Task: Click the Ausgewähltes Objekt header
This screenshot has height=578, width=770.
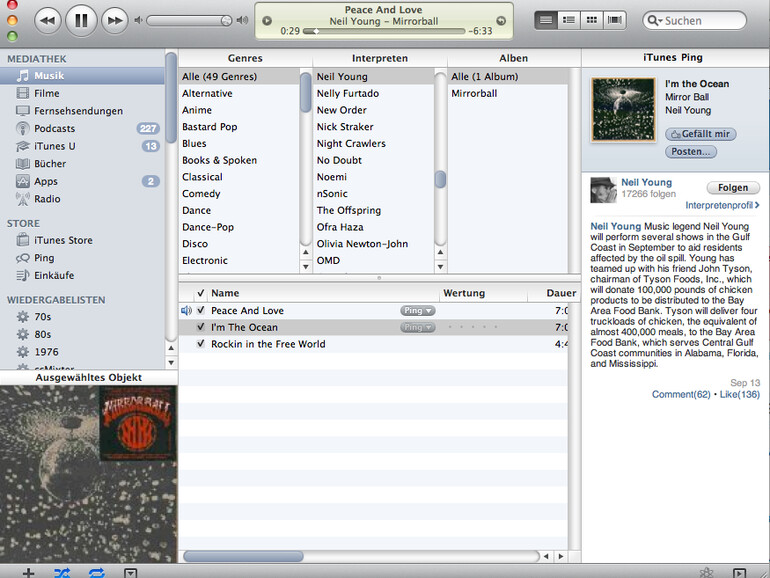Action: pyautogui.click(x=89, y=377)
